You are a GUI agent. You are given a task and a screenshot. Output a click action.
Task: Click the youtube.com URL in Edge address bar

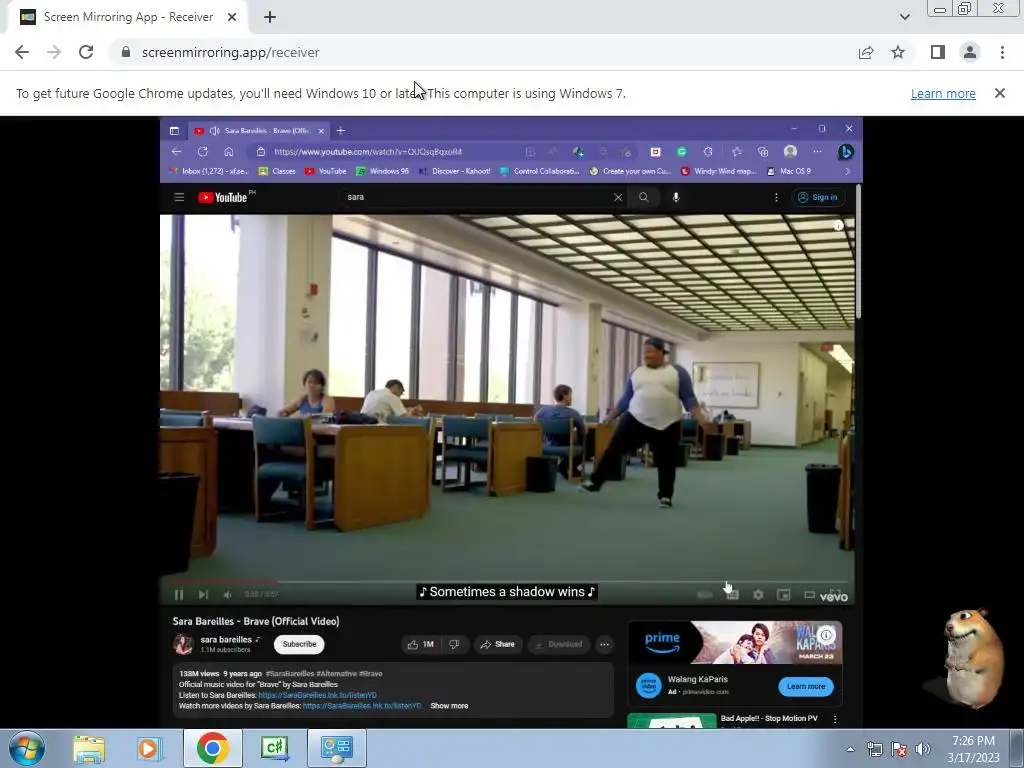click(368, 152)
